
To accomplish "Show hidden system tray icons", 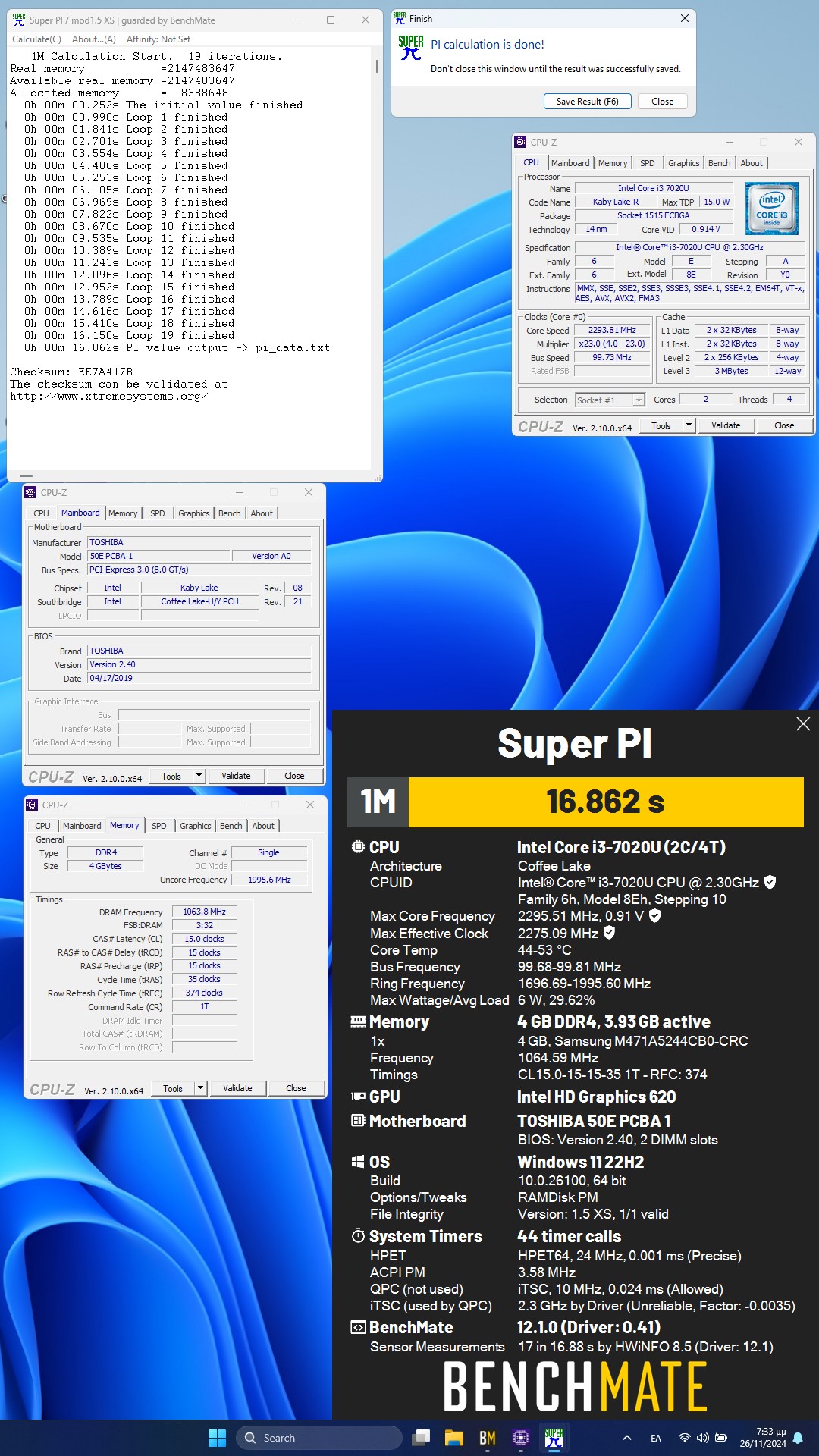I will (627, 1438).
